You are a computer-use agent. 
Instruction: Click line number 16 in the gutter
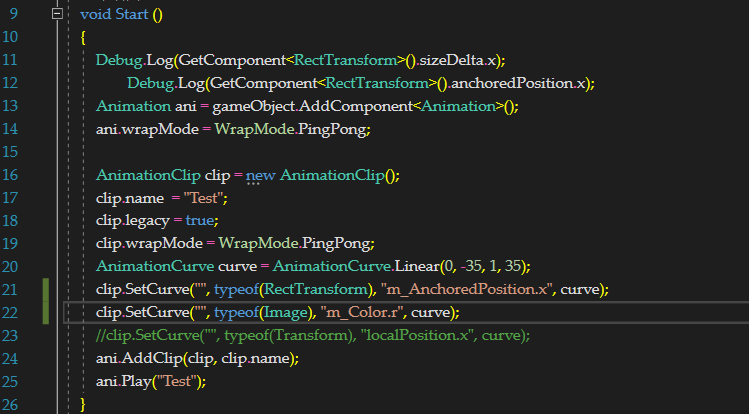click(x=19, y=175)
